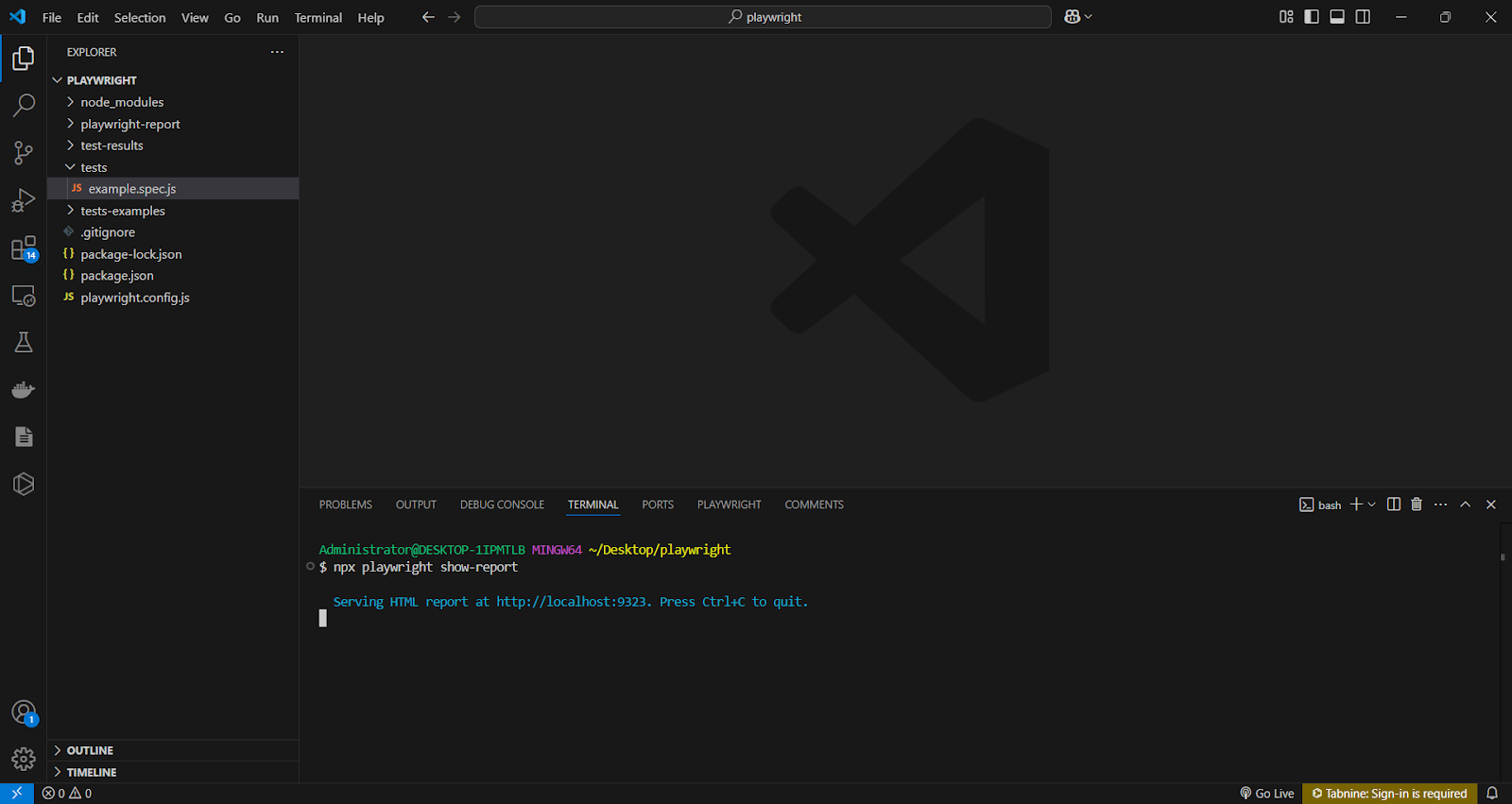
Task: Open the Extensions view with badge 14
Action: pyautogui.click(x=24, y=248)
